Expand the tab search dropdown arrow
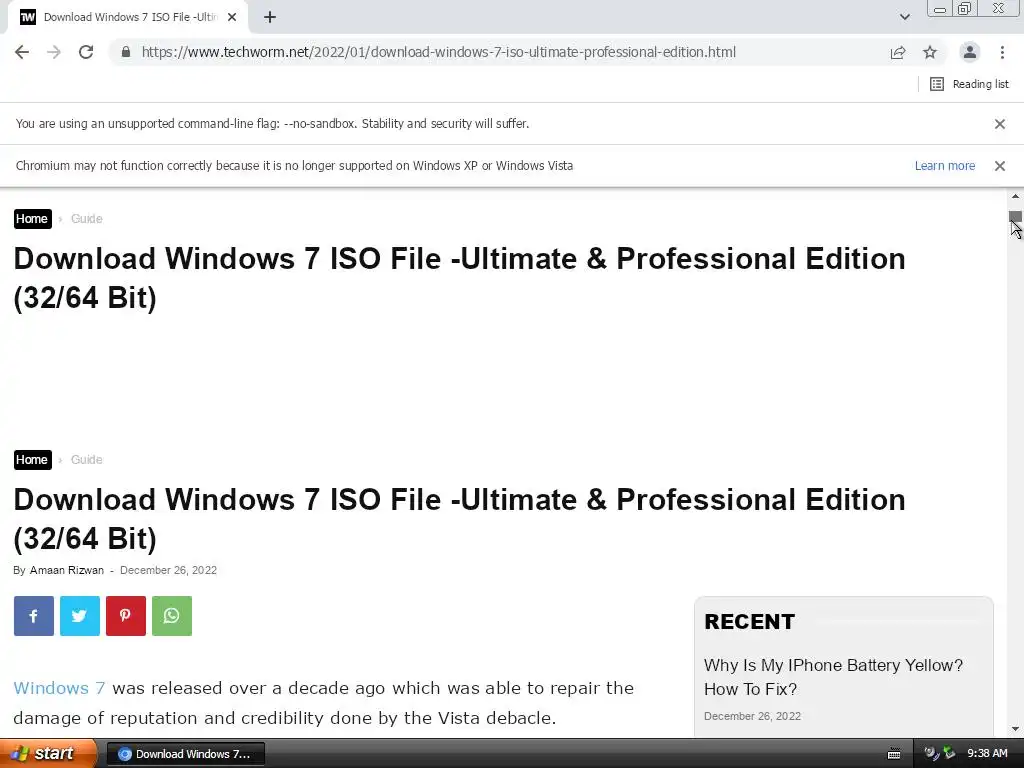 [904, 17]
